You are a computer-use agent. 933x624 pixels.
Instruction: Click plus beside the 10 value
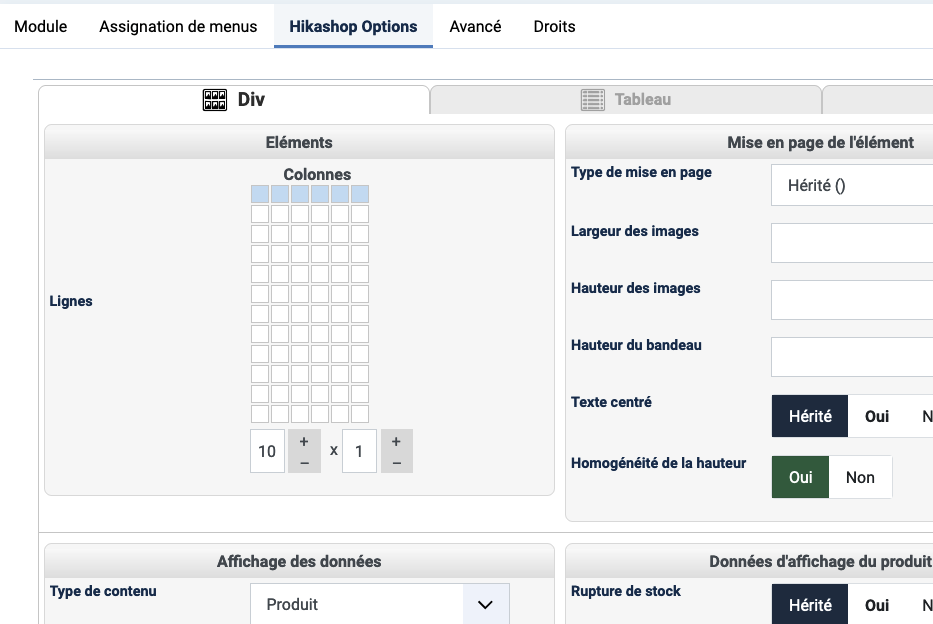(x=304, y=441)
